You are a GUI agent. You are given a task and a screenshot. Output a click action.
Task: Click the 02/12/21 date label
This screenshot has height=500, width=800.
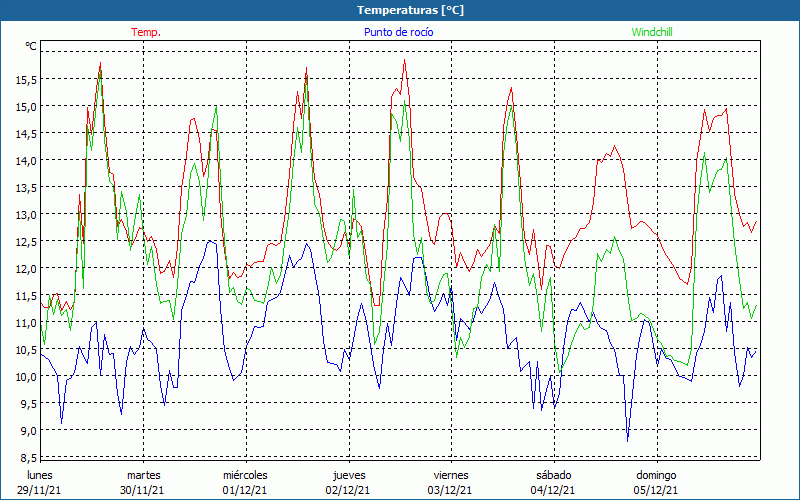[348, 490]
